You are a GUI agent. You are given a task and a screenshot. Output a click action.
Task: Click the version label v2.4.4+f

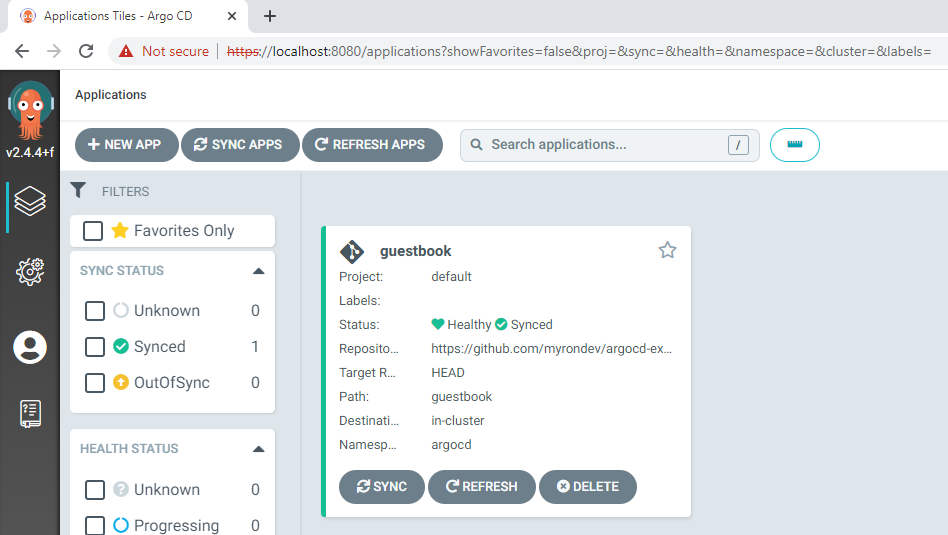click(x=30, y=152)
